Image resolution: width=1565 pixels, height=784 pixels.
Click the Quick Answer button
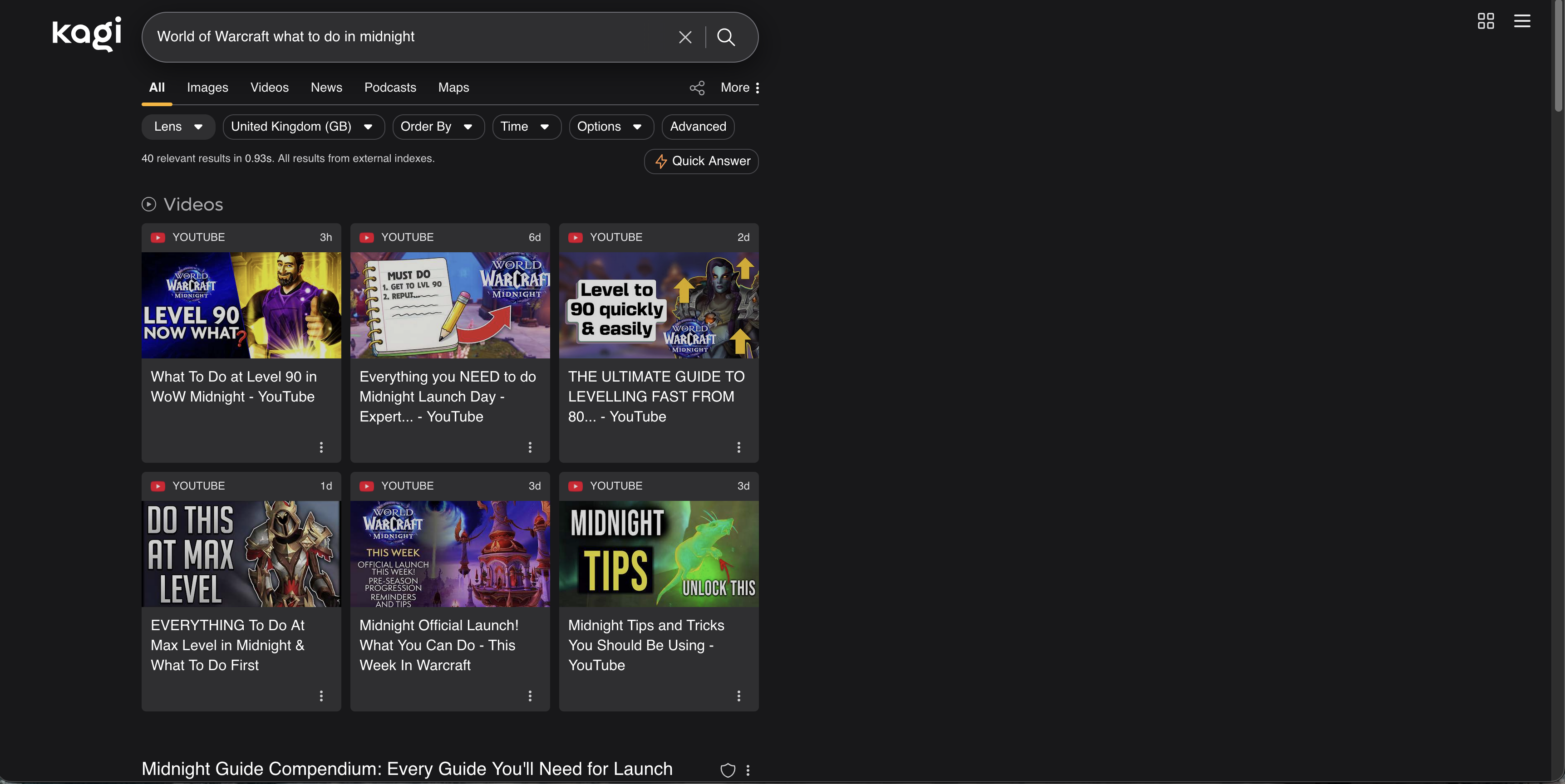[x=700, y=162]
